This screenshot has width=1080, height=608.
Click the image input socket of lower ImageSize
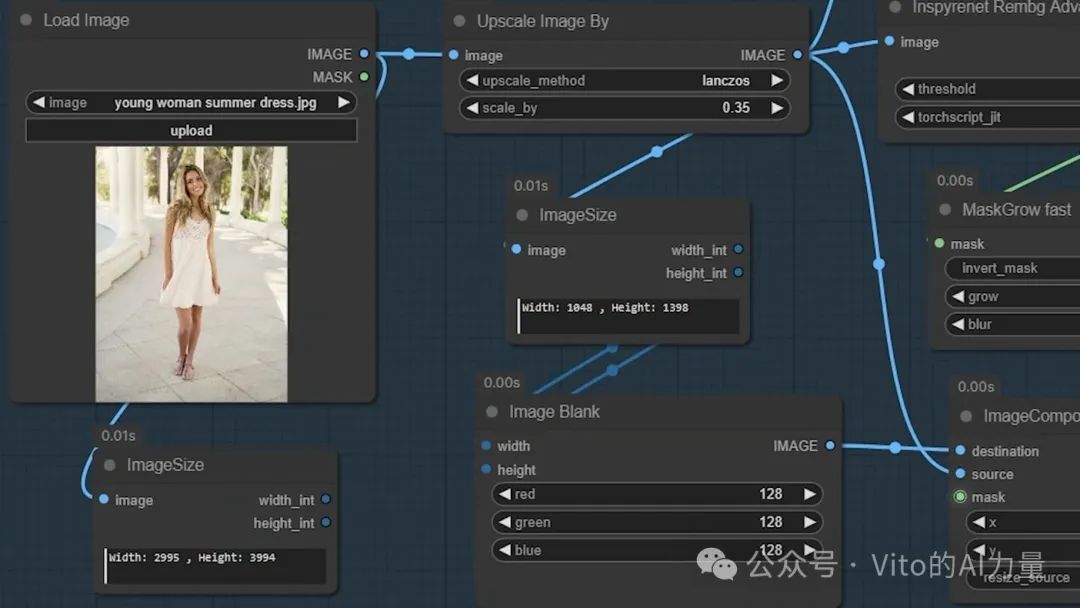tap(104, 499)
